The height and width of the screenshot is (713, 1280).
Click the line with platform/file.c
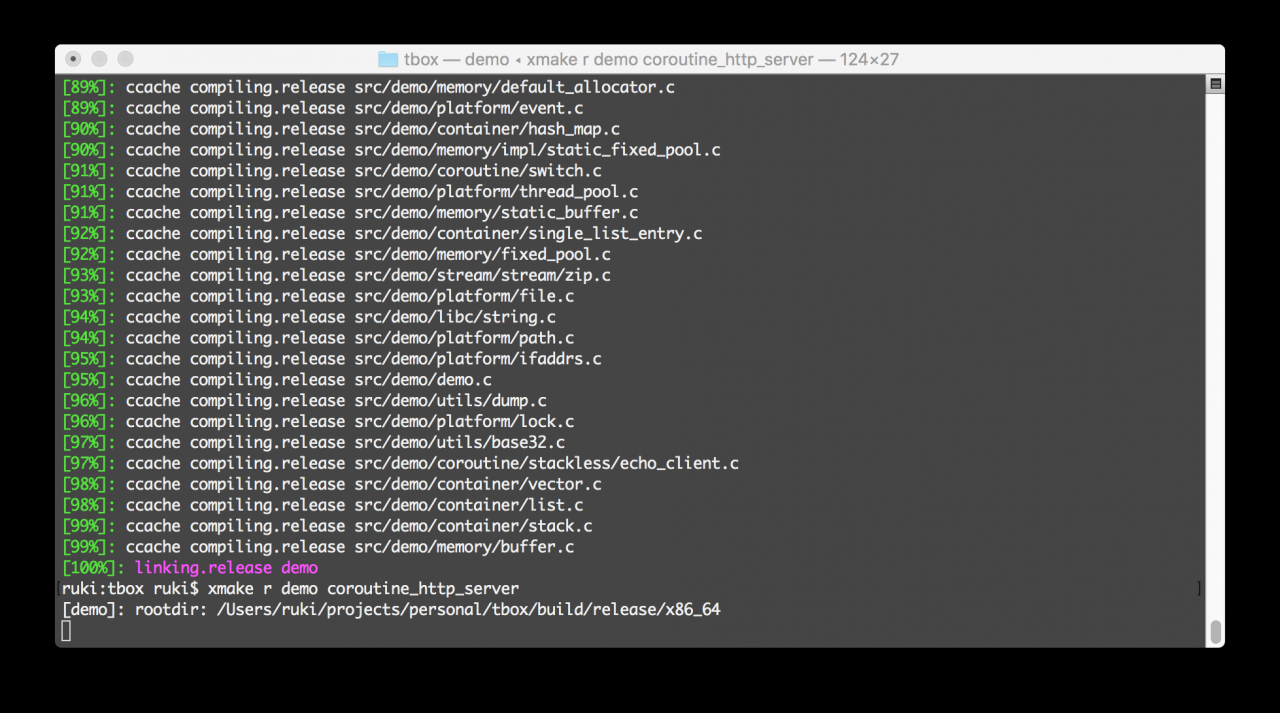[x=318, y=296]
